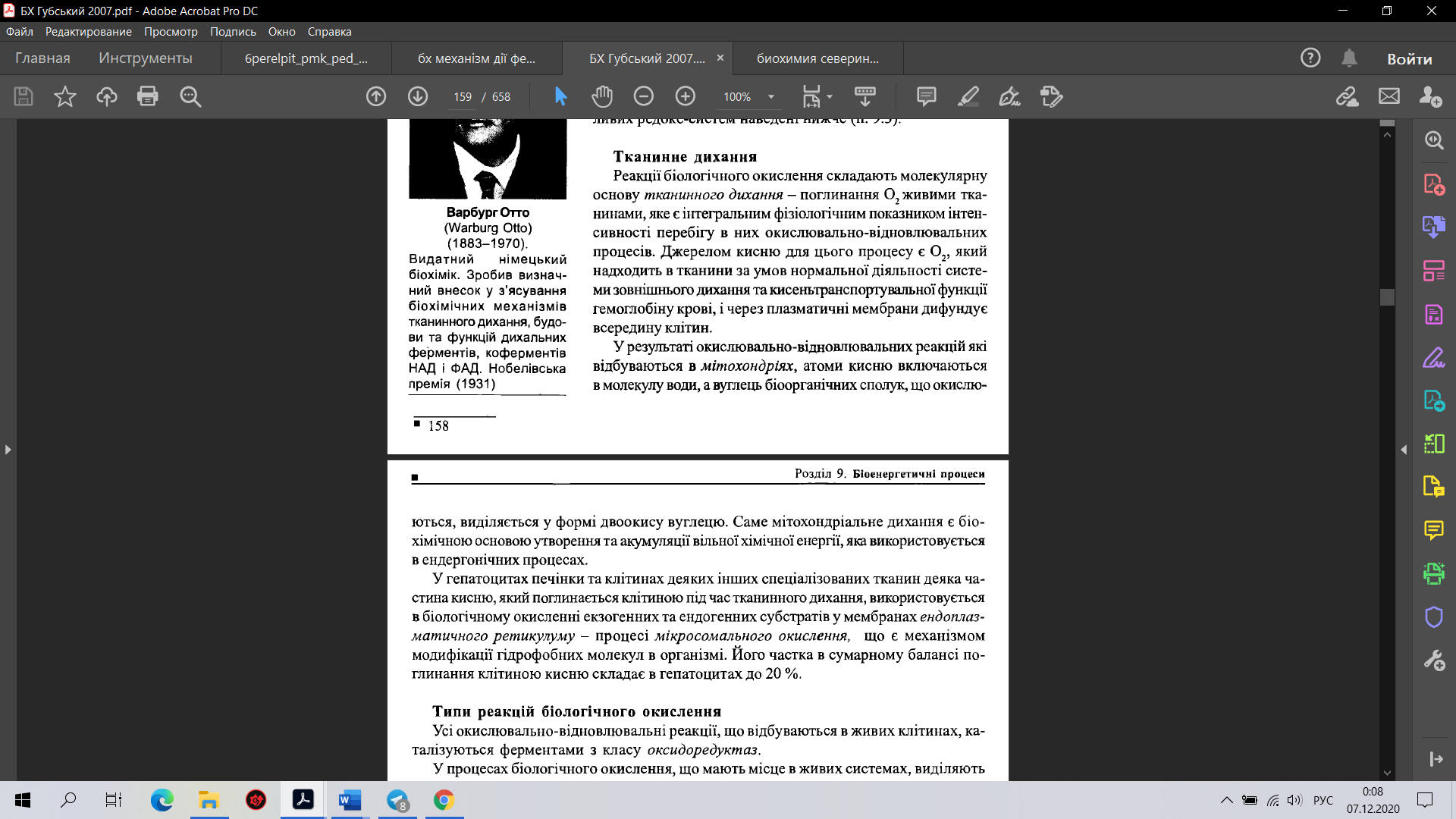Open Fill & Sign tool in sidebar
Screen dimensions: 1456x819
click(x=1434, y=357)
